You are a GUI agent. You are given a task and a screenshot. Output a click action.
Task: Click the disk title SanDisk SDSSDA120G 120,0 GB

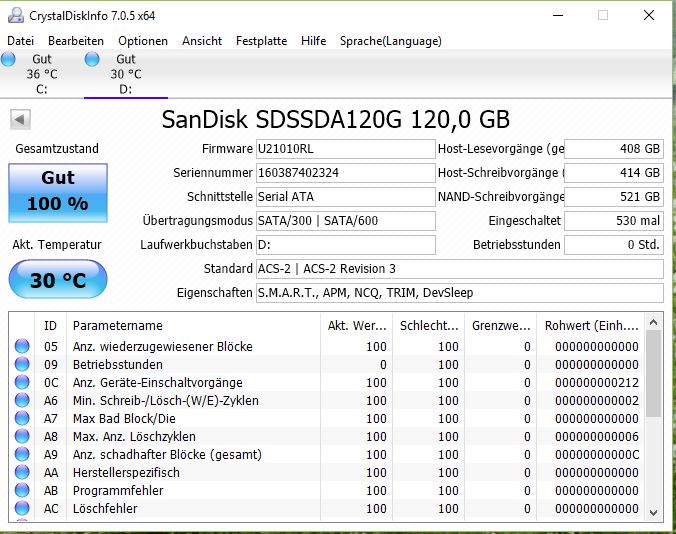pos(335,119)
